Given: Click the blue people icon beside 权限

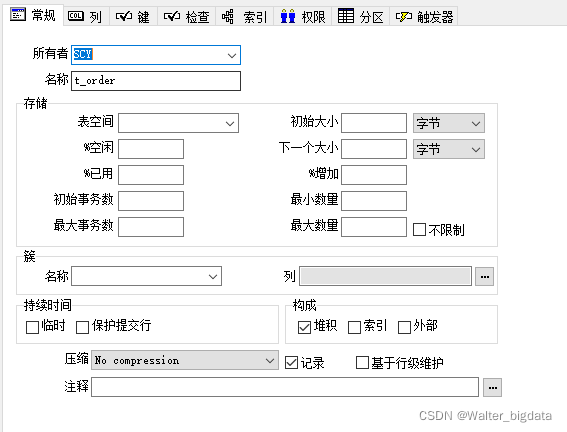Looking at the screenshot, I should pyautogui.click(x=288, y=16).
